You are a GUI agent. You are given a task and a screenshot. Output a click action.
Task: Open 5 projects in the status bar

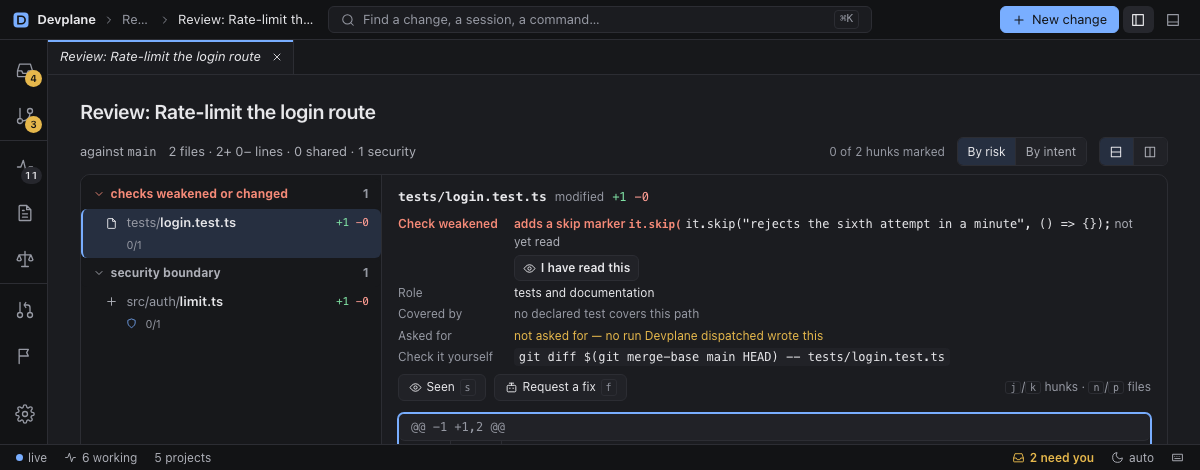(x=183, y=458)
